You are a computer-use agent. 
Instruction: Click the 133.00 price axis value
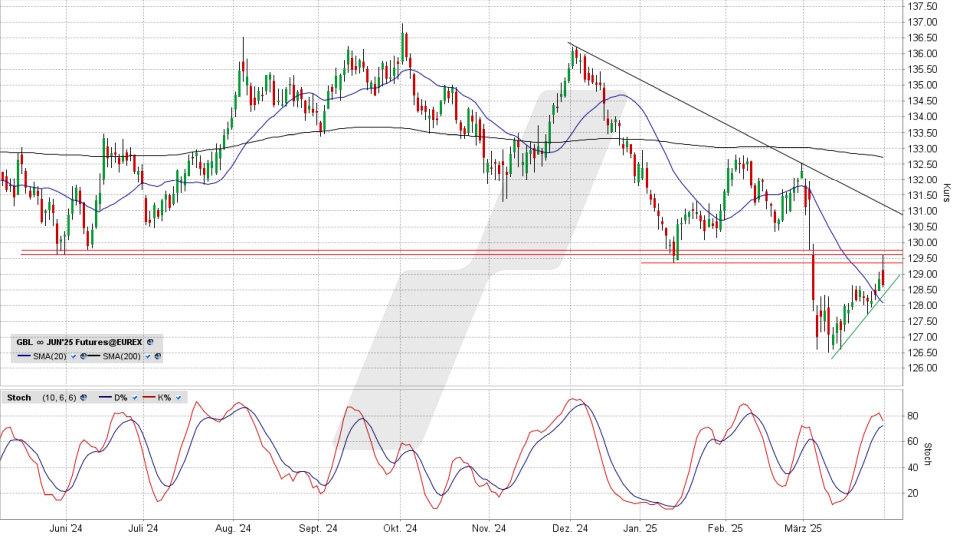(x=922, y=148)
